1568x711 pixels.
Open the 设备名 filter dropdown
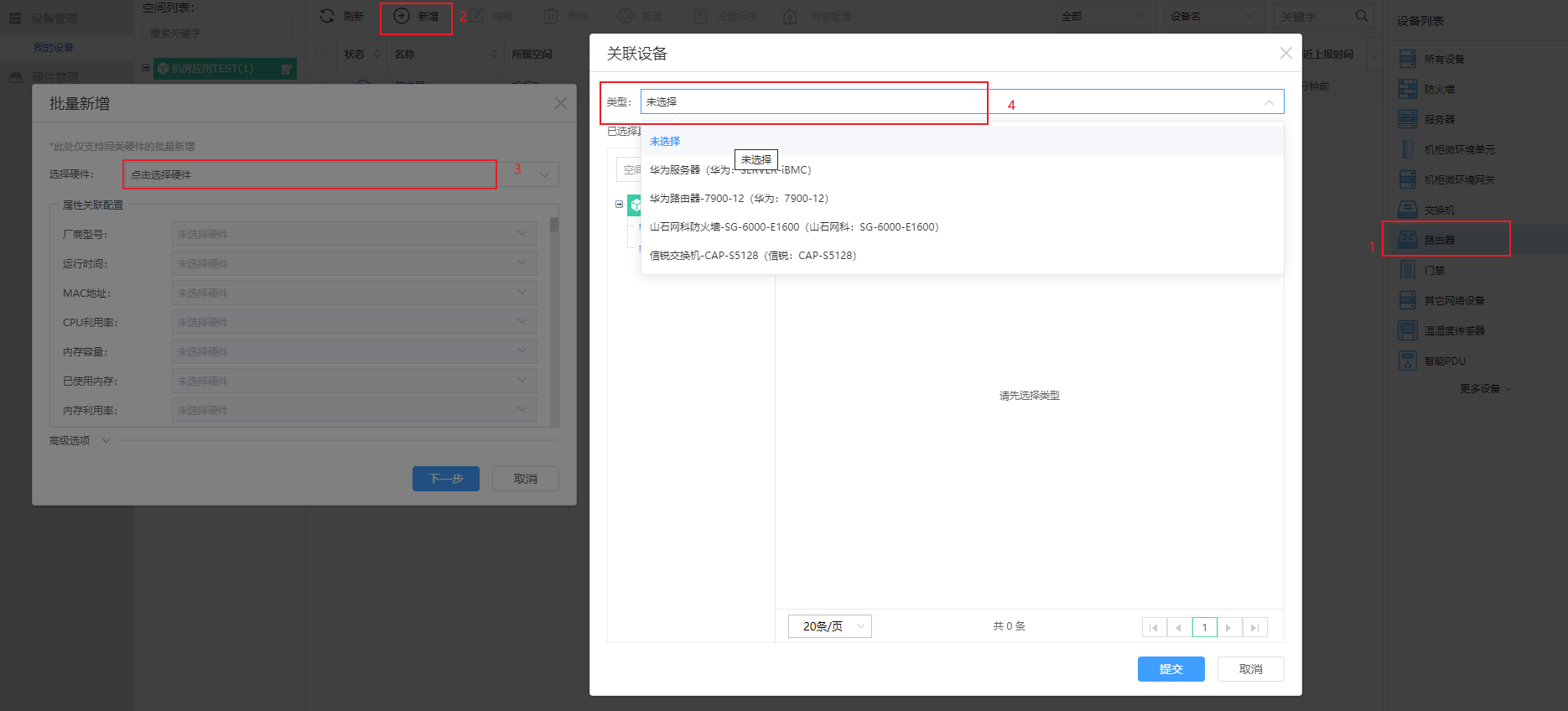coord(1214,16)
